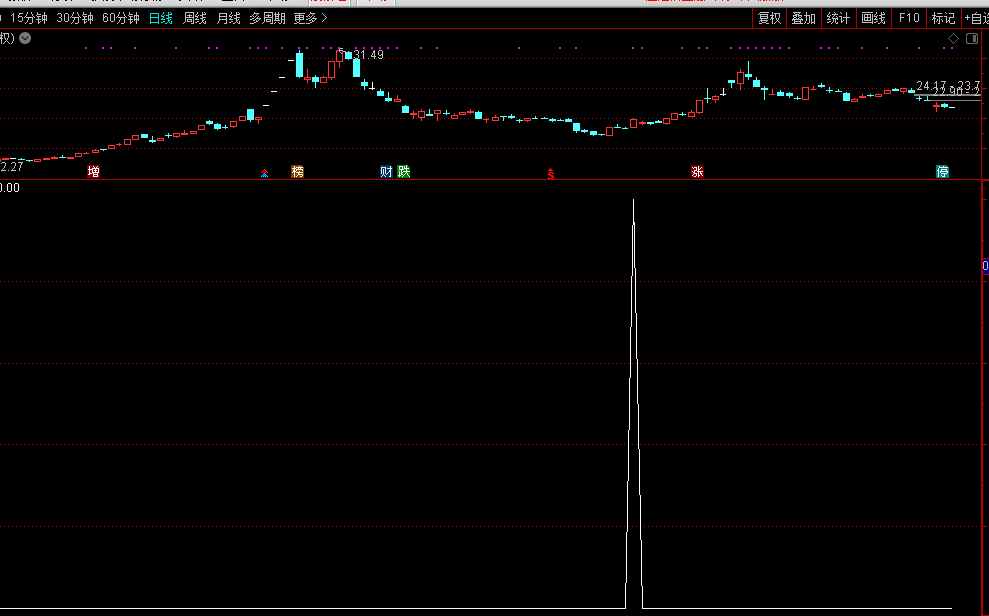Click the 画线 draw line button
Viewport: 989px width, 616px height.
click(x=874, y=18)
